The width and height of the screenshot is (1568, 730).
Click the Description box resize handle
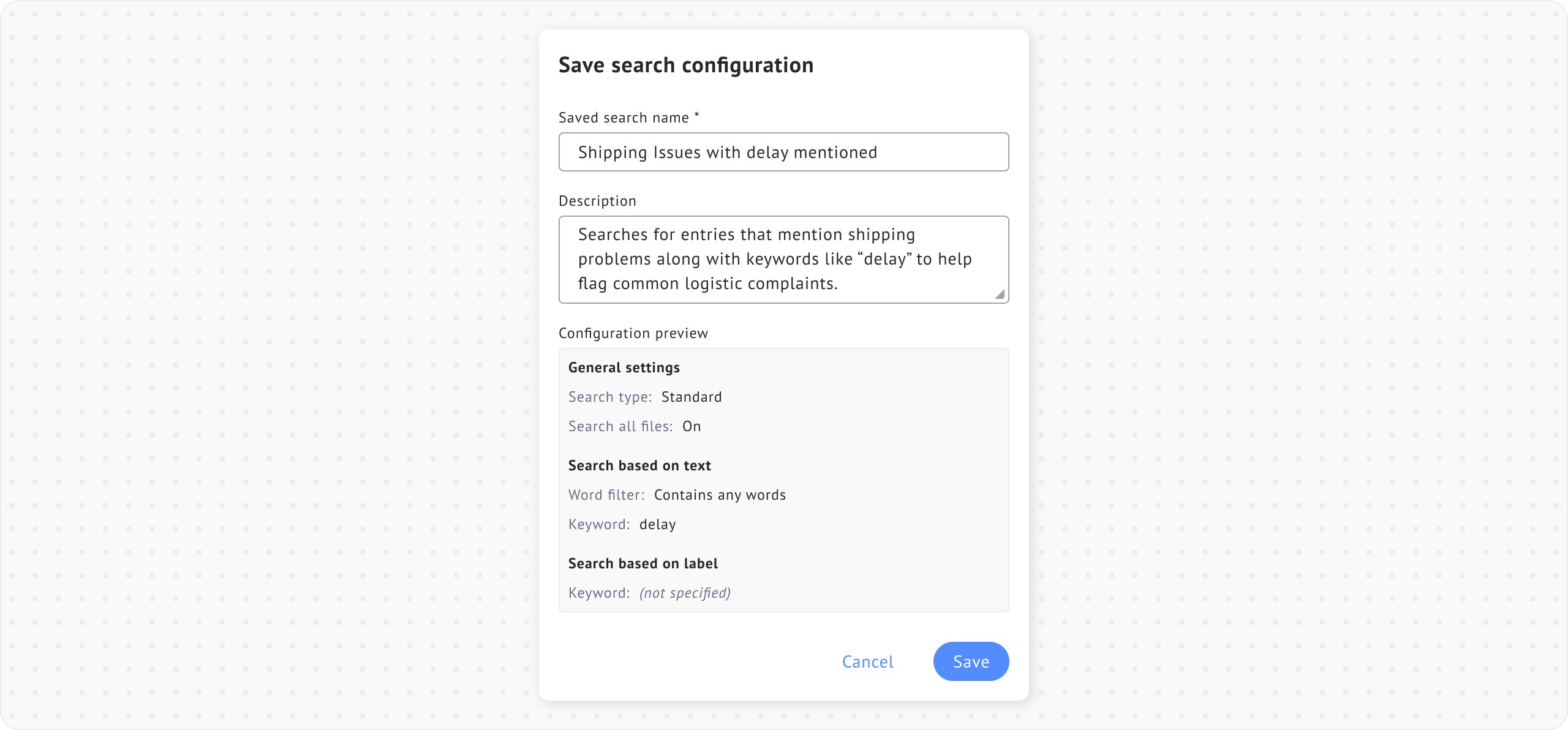1000,295
